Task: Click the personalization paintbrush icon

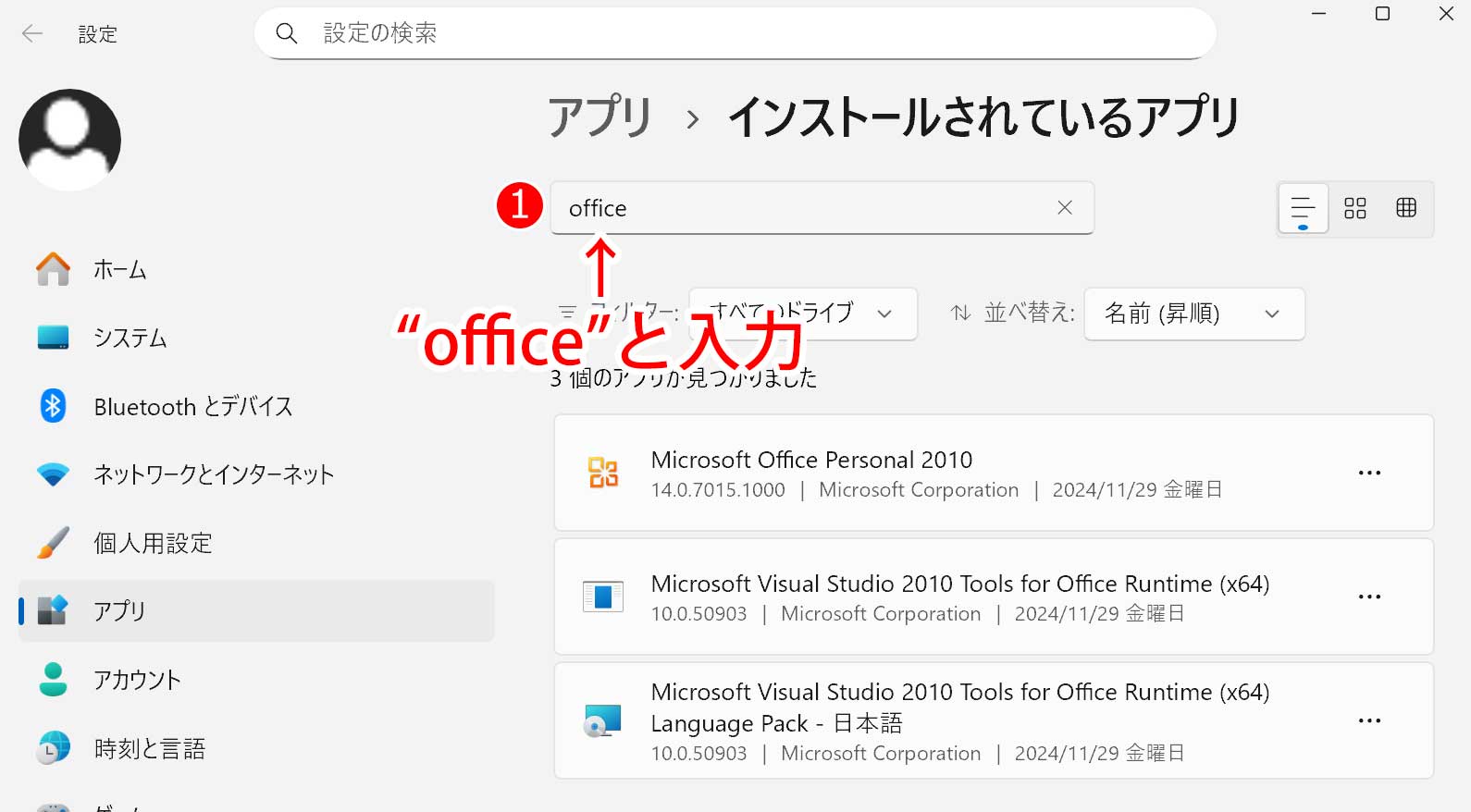Action: [x=53, y=543]
